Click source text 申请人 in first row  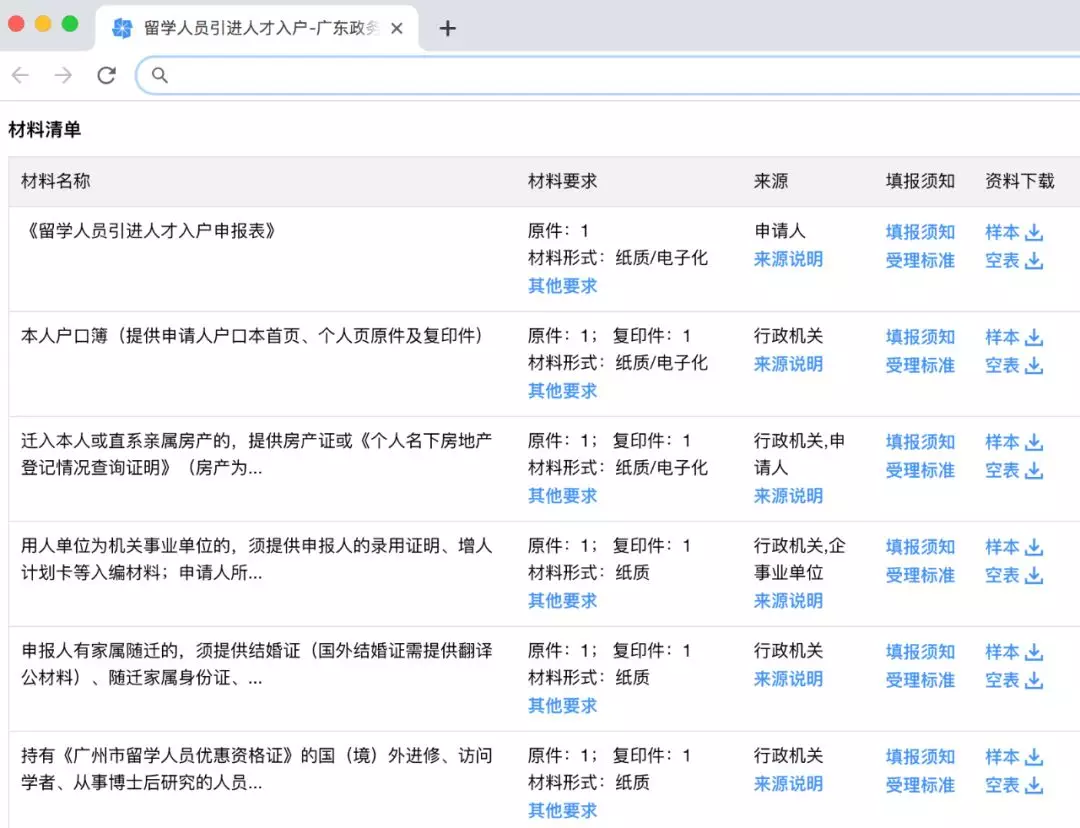pyautogui.click(x=780, y=231)
